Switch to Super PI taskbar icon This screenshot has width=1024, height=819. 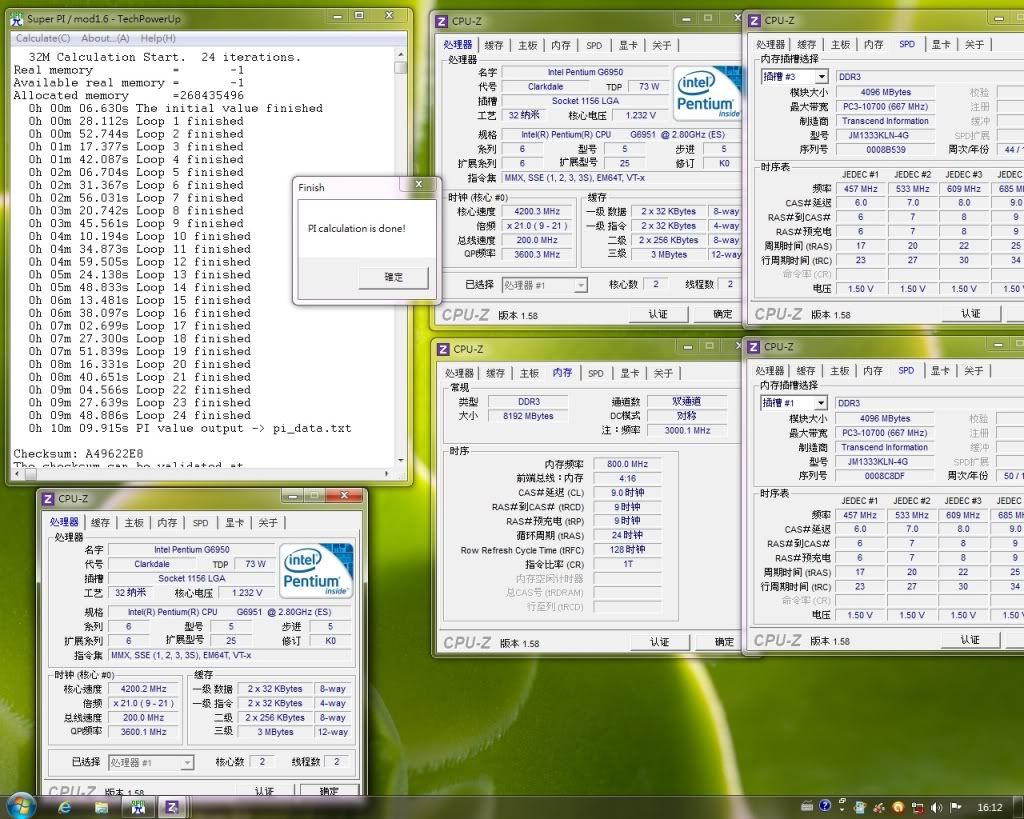(139, 806)
